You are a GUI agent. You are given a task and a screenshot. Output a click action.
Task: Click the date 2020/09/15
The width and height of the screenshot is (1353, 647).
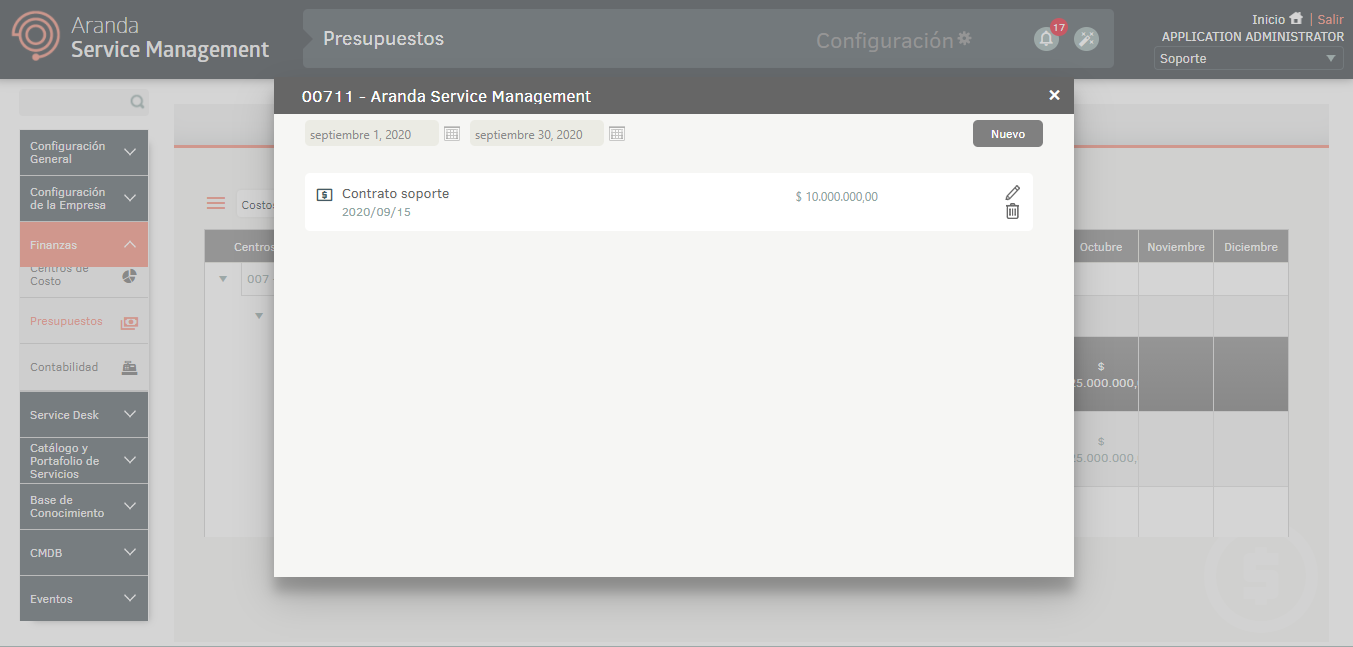coord(376,212)
